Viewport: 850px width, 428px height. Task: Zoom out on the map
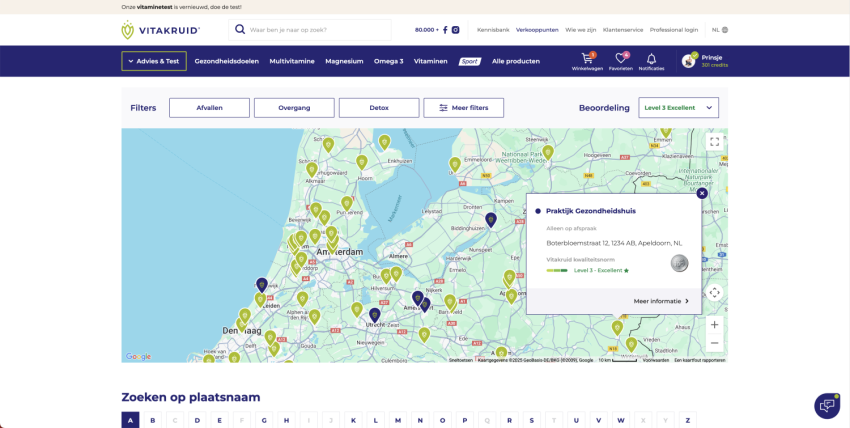(x=714, y=343)
